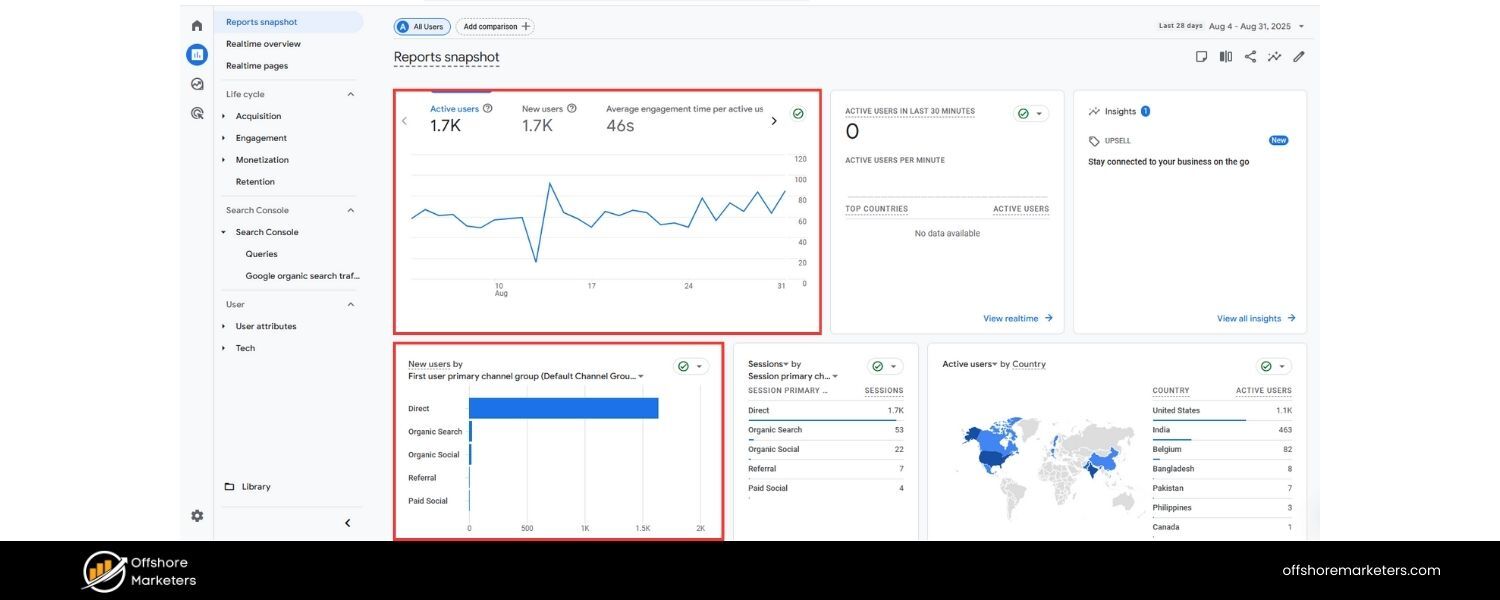Screen dimensions: 1500x600
Task: Open Realtime overview from navigation
Action: point(263,43)
